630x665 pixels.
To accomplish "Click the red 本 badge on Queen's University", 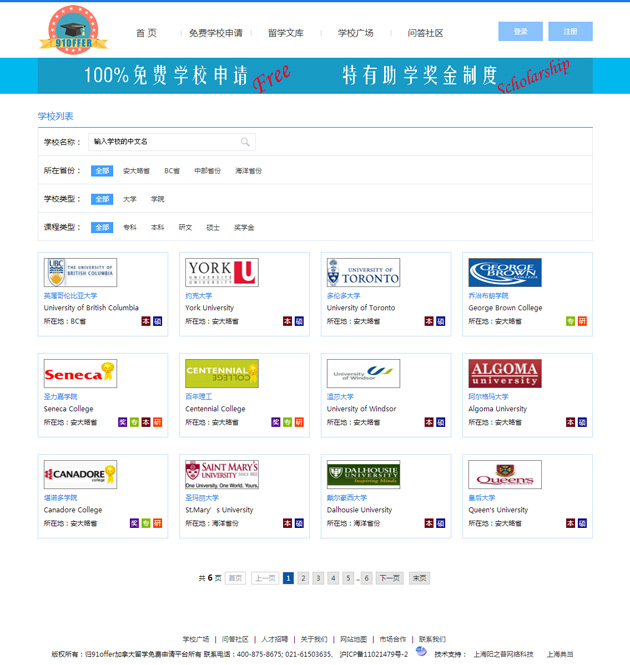I will point(571,523).
